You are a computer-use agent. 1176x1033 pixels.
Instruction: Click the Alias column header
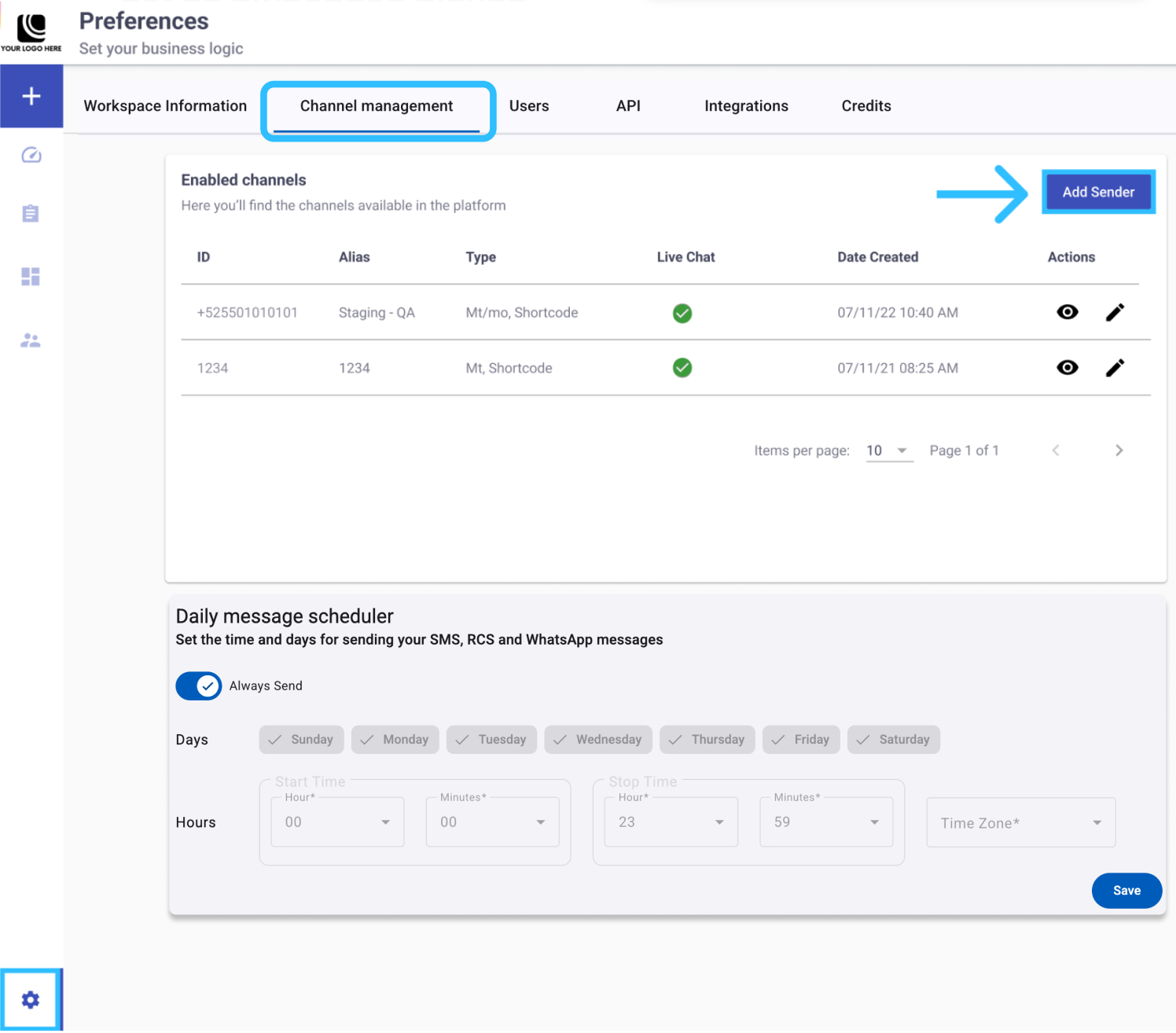[x=355, y=257]
